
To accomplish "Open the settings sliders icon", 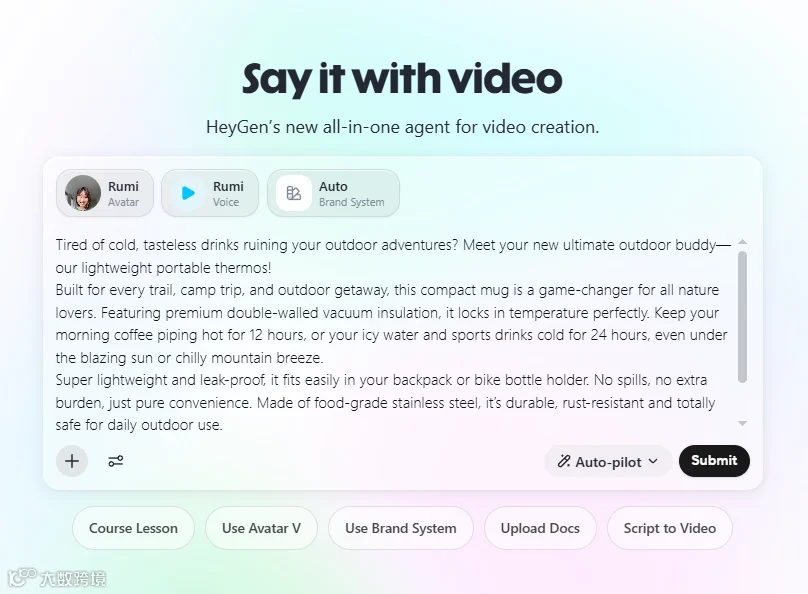I will 115,461.
